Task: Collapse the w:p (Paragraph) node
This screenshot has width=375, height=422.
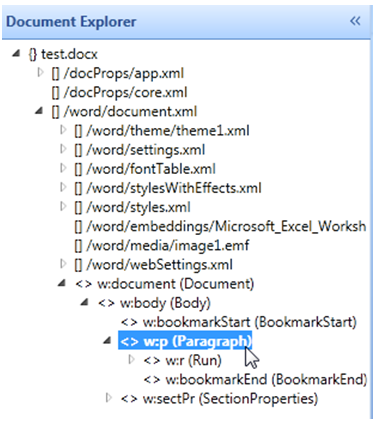Action: click(107, 341)
